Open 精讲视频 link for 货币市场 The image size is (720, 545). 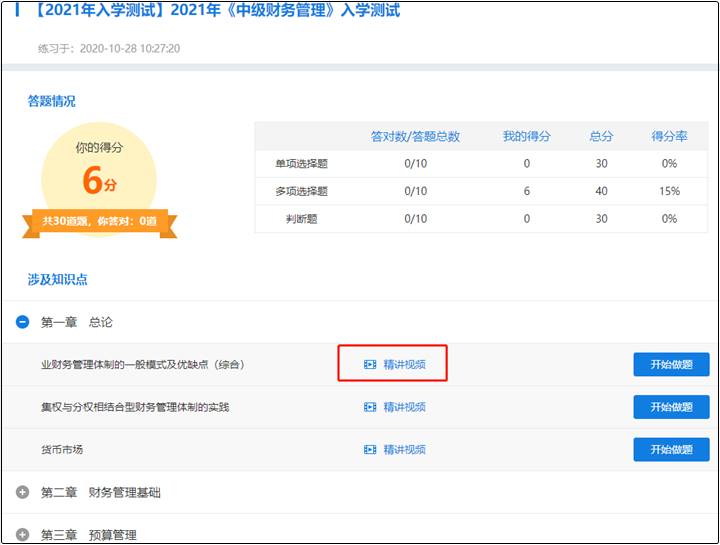(x=404, y=450)
